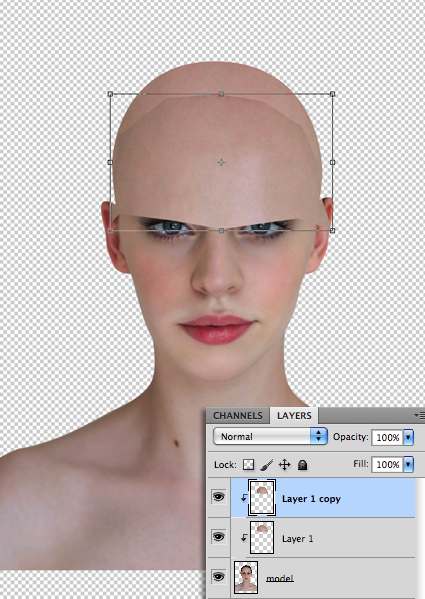The height and width of the screenshot is (599, 425).
Task: Hide Layer 1 copy with eye icon
Action: click(x=218, y=497)
